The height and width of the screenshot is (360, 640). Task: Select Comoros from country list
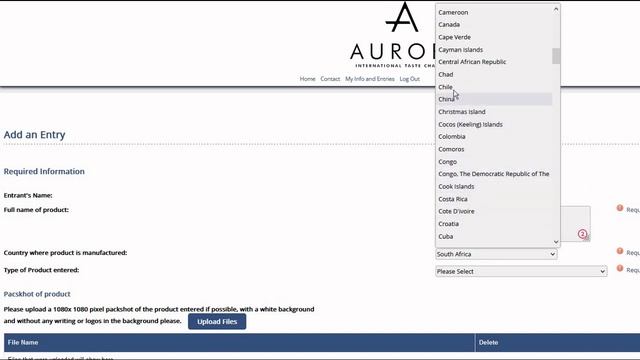pos(494,149)
